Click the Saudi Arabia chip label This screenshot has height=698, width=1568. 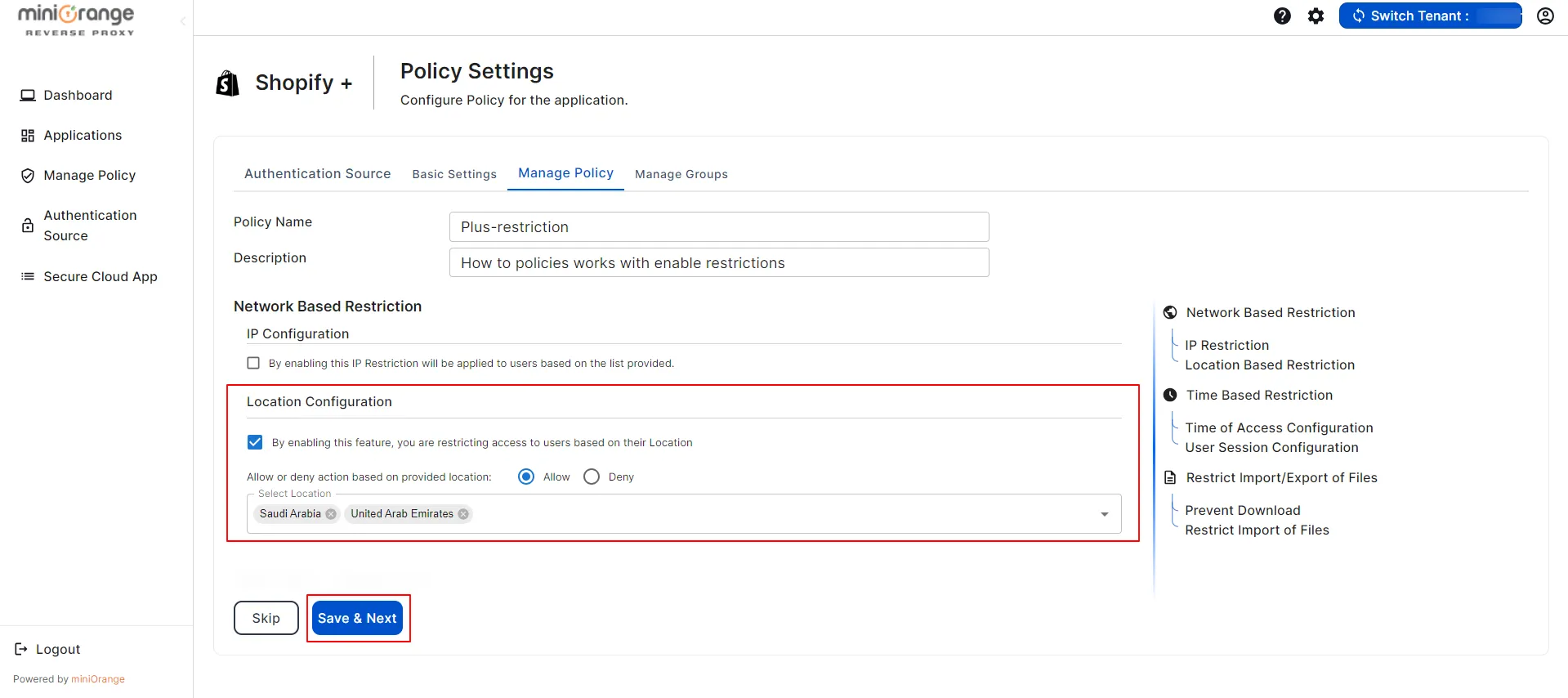click(x=290, y=514)
